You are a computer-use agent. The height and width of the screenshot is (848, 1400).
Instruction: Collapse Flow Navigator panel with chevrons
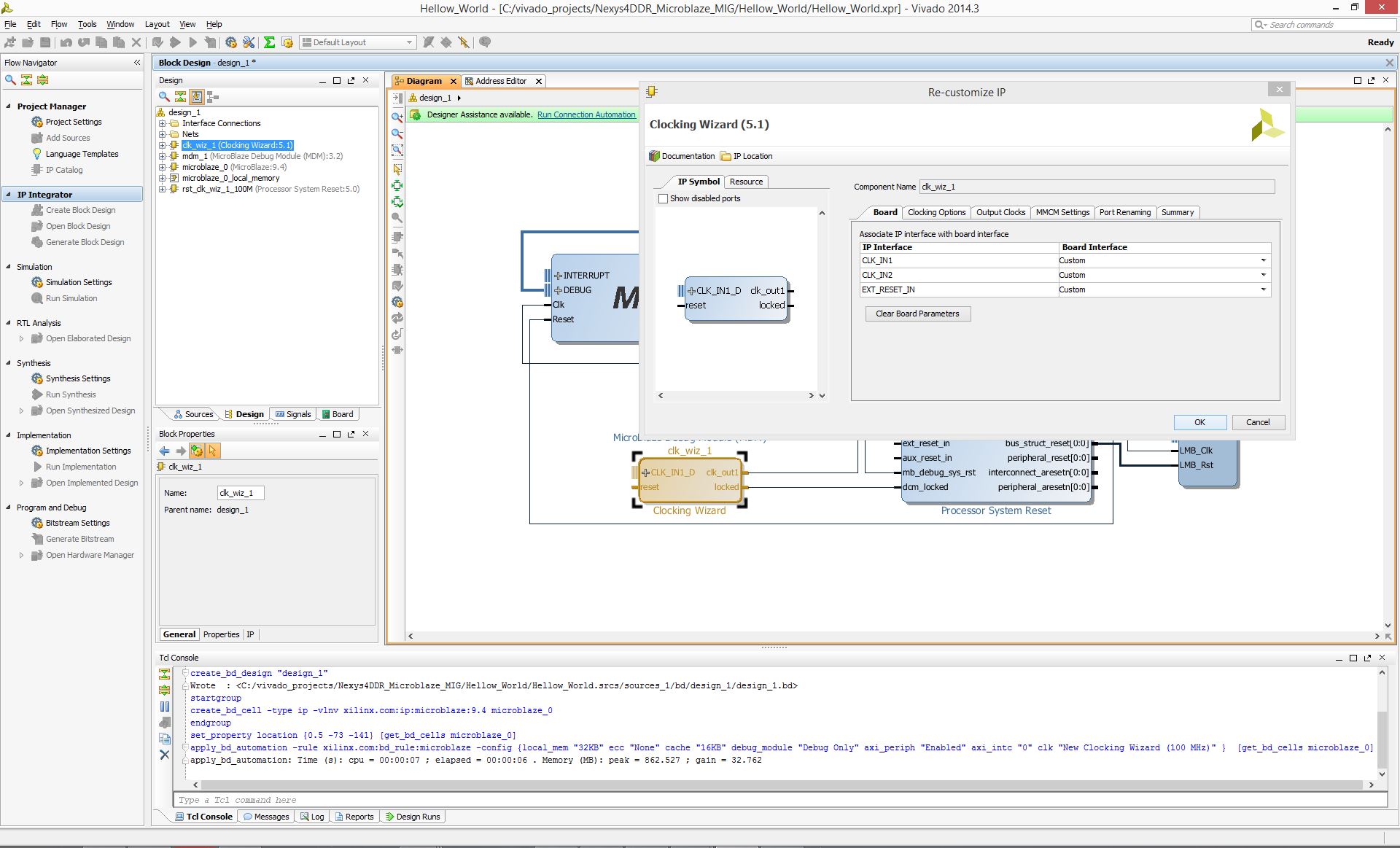(x=137, y=63)
